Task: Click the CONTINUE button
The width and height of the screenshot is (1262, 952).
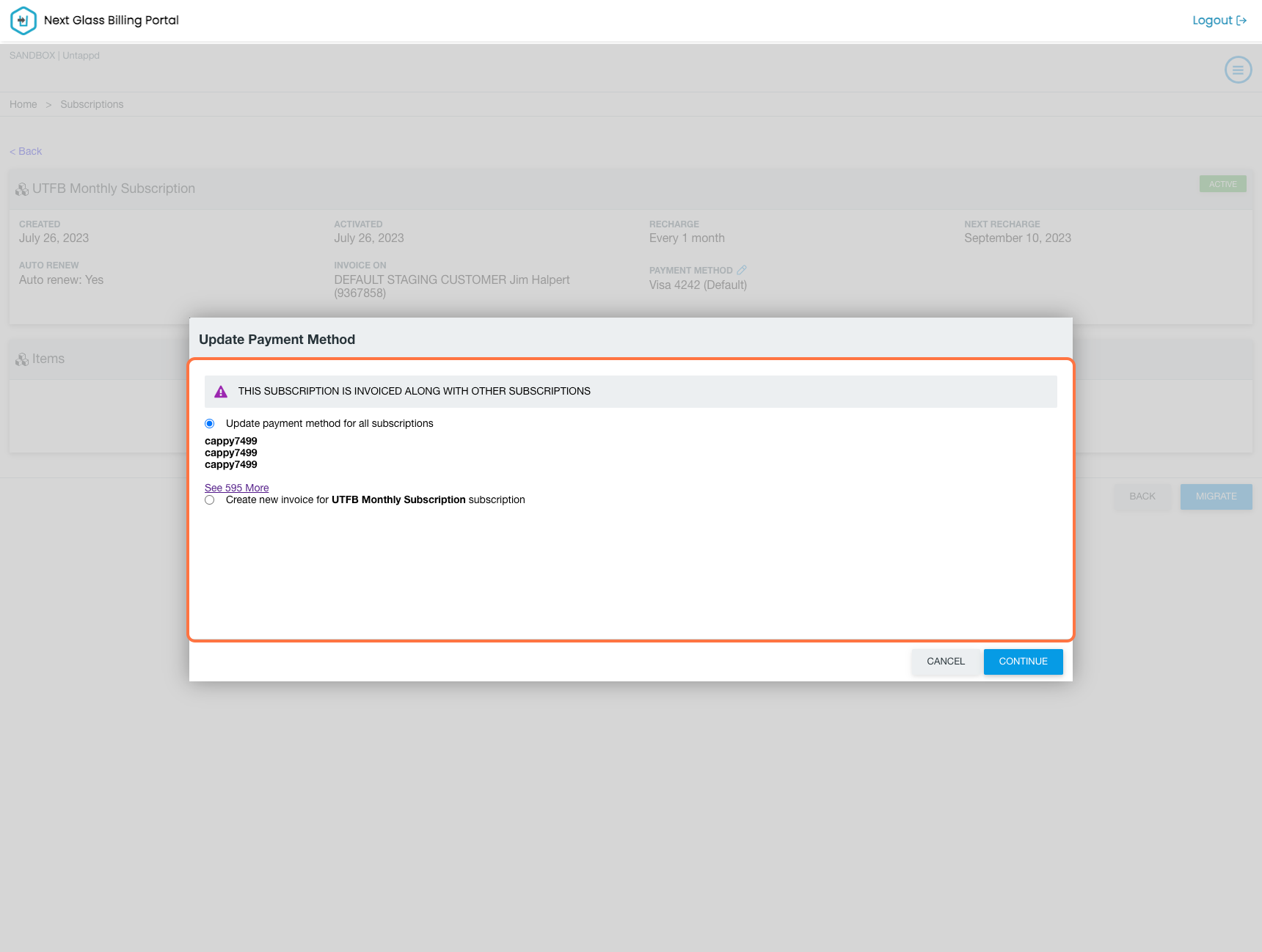Action: pyautogui.click(x=1023, y=662)
